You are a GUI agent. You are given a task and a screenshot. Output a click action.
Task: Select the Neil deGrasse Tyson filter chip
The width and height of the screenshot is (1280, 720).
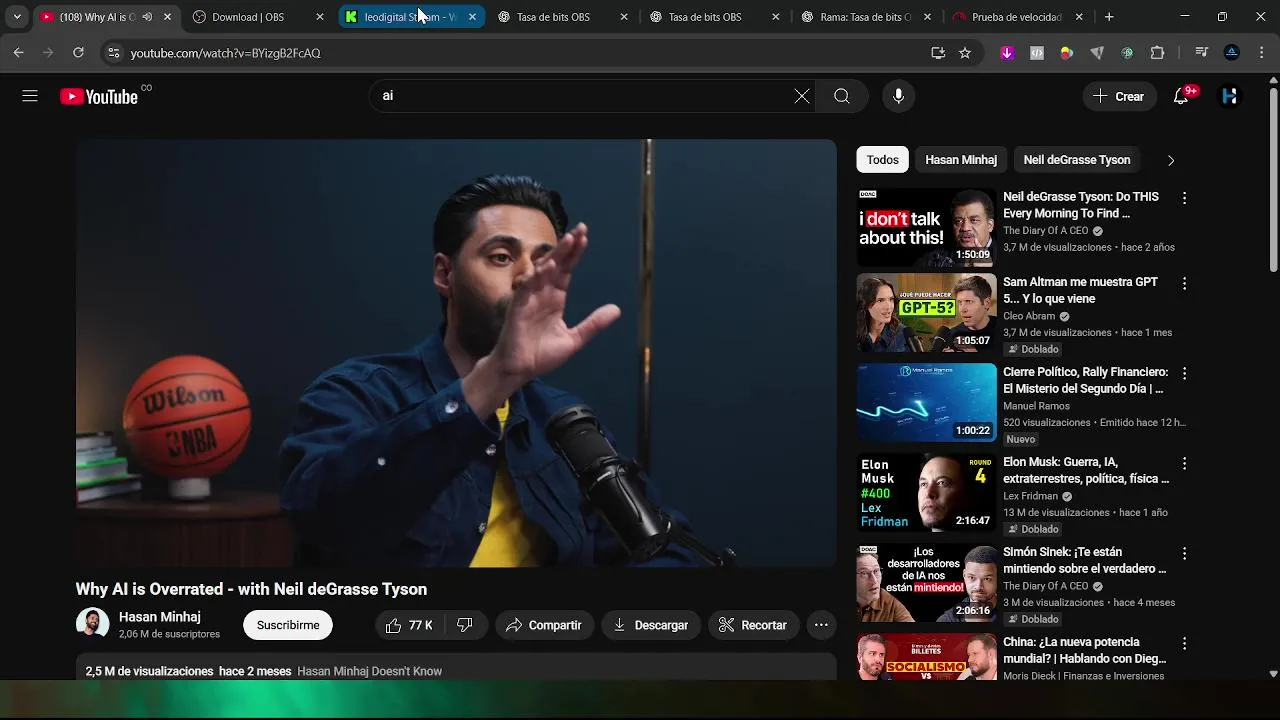(x=1077, y=160)
